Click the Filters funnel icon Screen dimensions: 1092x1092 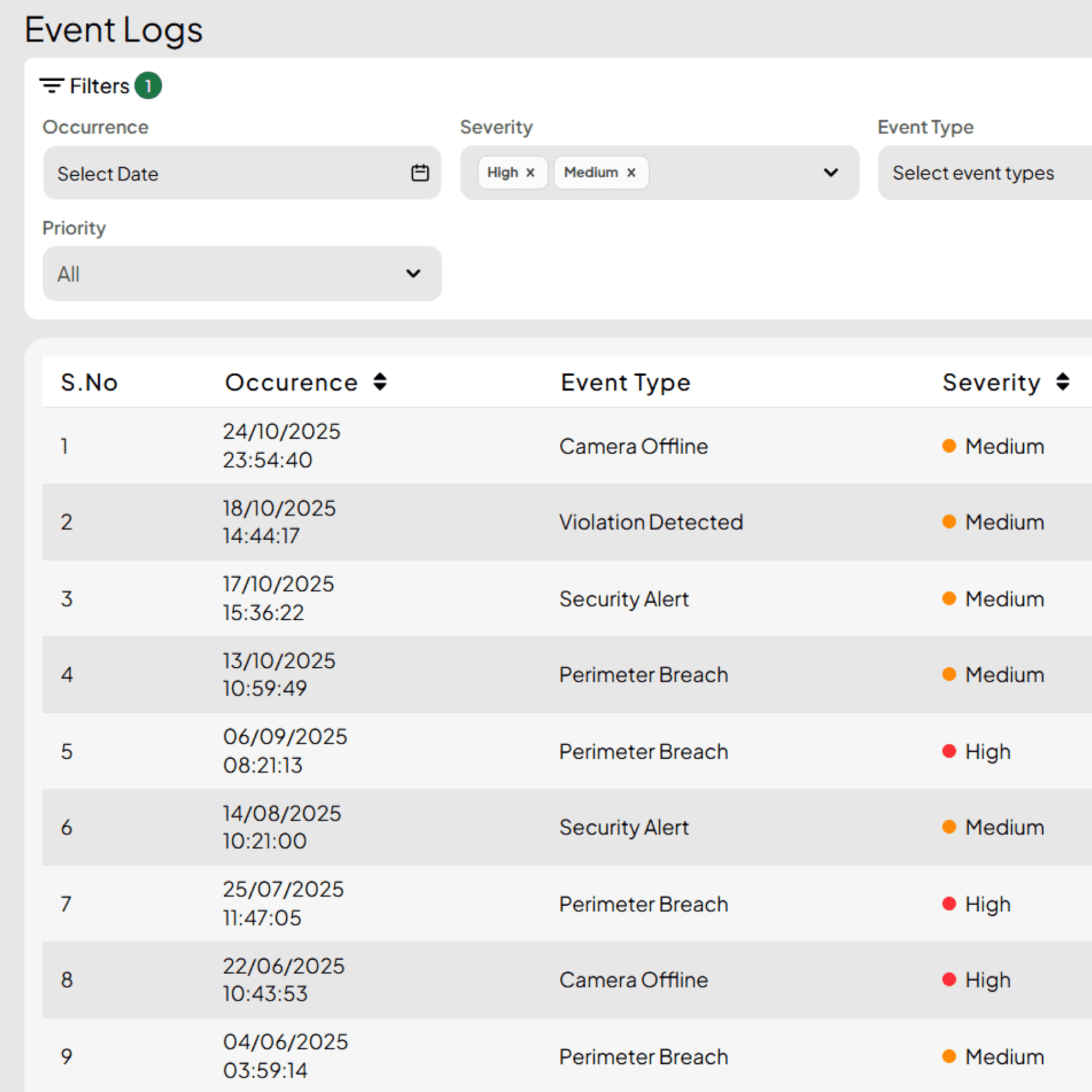(51, 86)
